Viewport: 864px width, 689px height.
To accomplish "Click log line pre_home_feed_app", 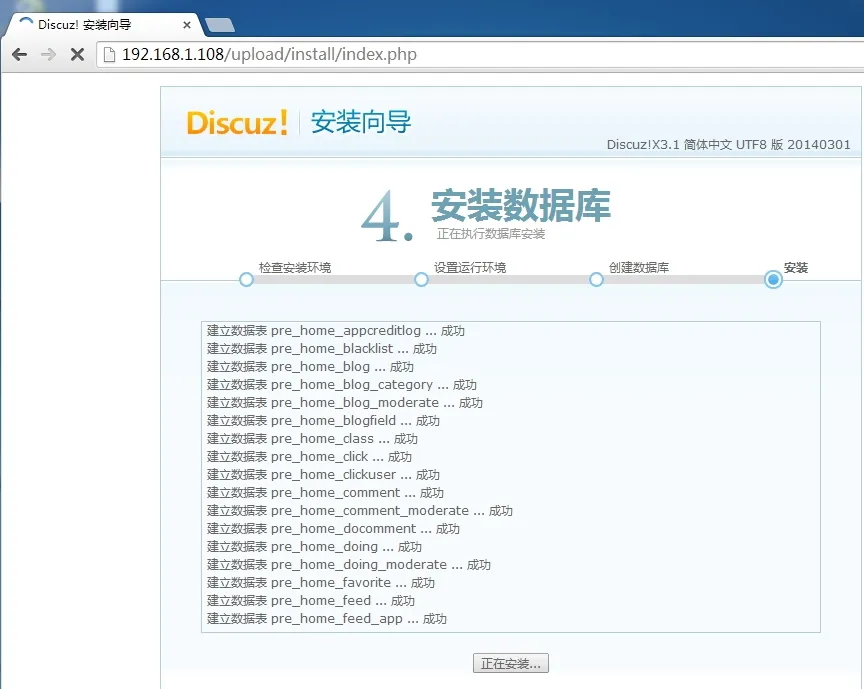I will point(326,619).
